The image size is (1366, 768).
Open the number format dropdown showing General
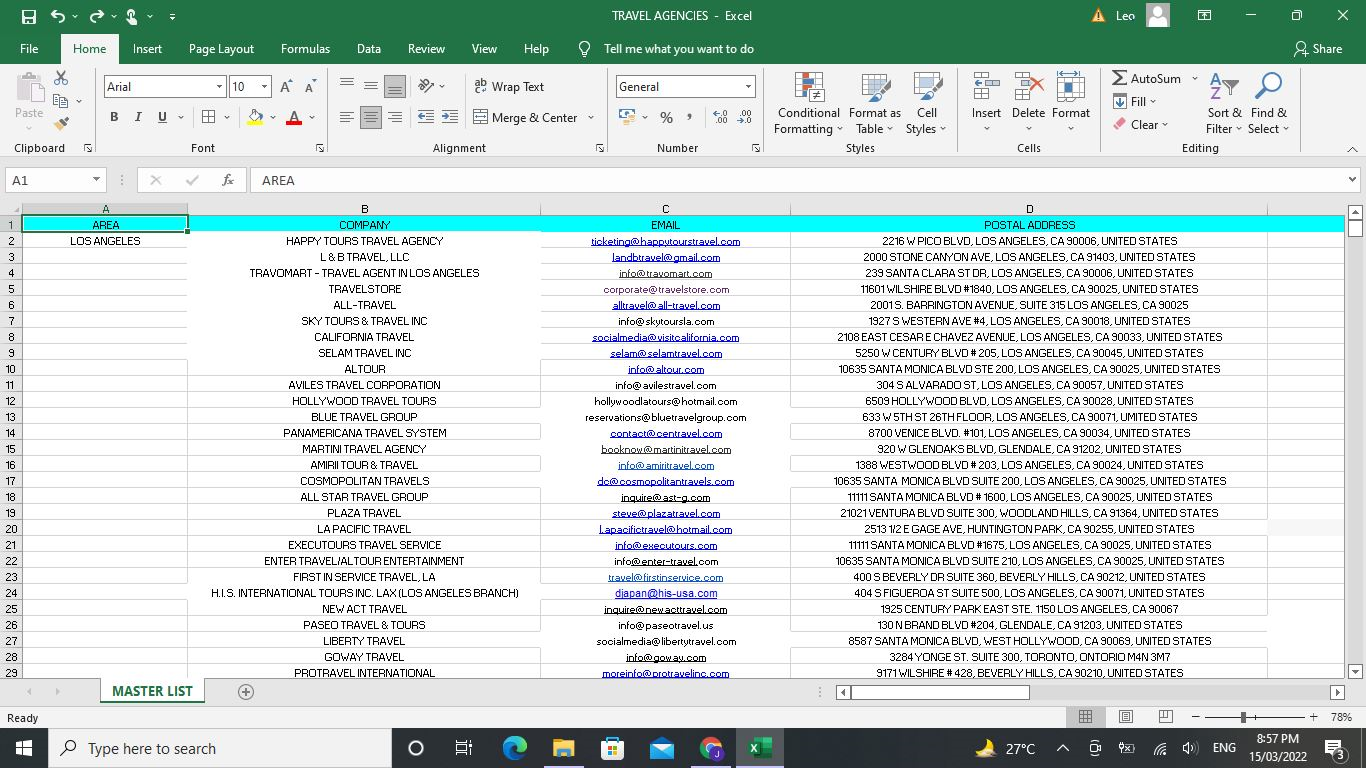tap(747, 87)
